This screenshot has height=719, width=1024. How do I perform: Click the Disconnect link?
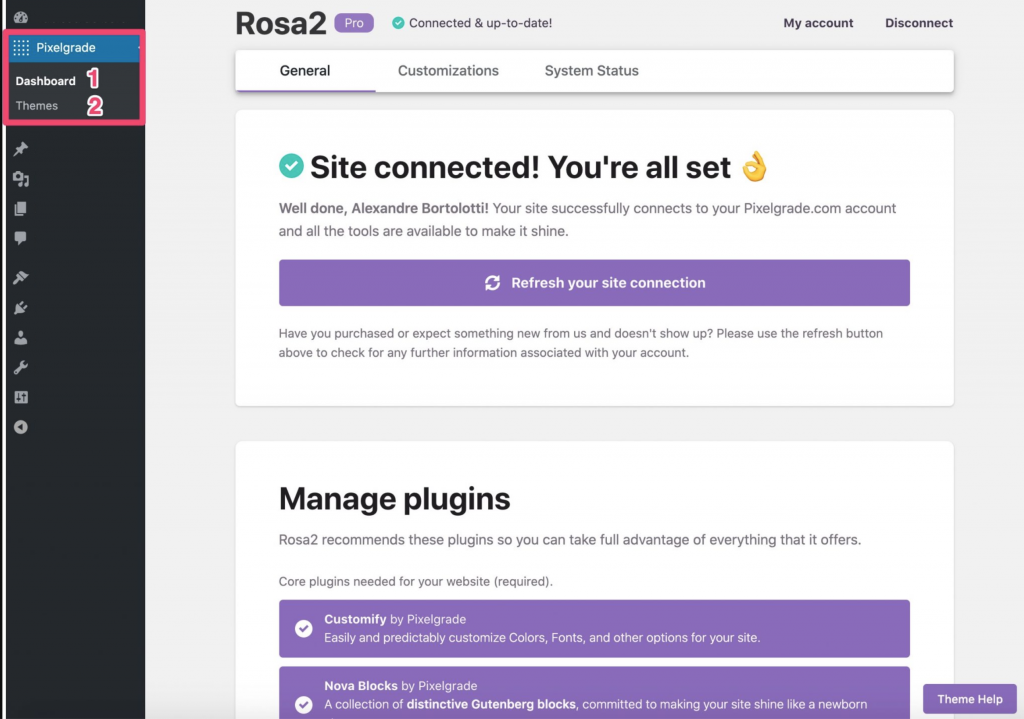918,22
